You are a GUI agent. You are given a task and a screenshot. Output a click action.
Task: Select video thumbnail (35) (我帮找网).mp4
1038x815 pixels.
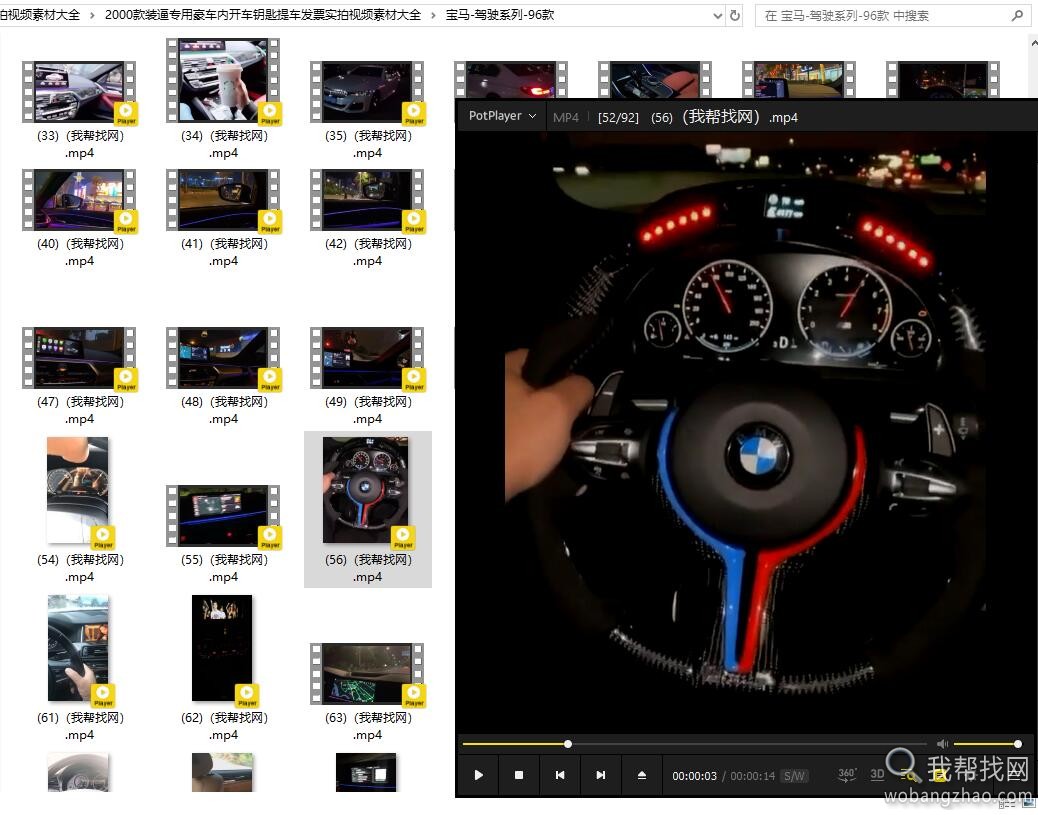coord(367,92)
